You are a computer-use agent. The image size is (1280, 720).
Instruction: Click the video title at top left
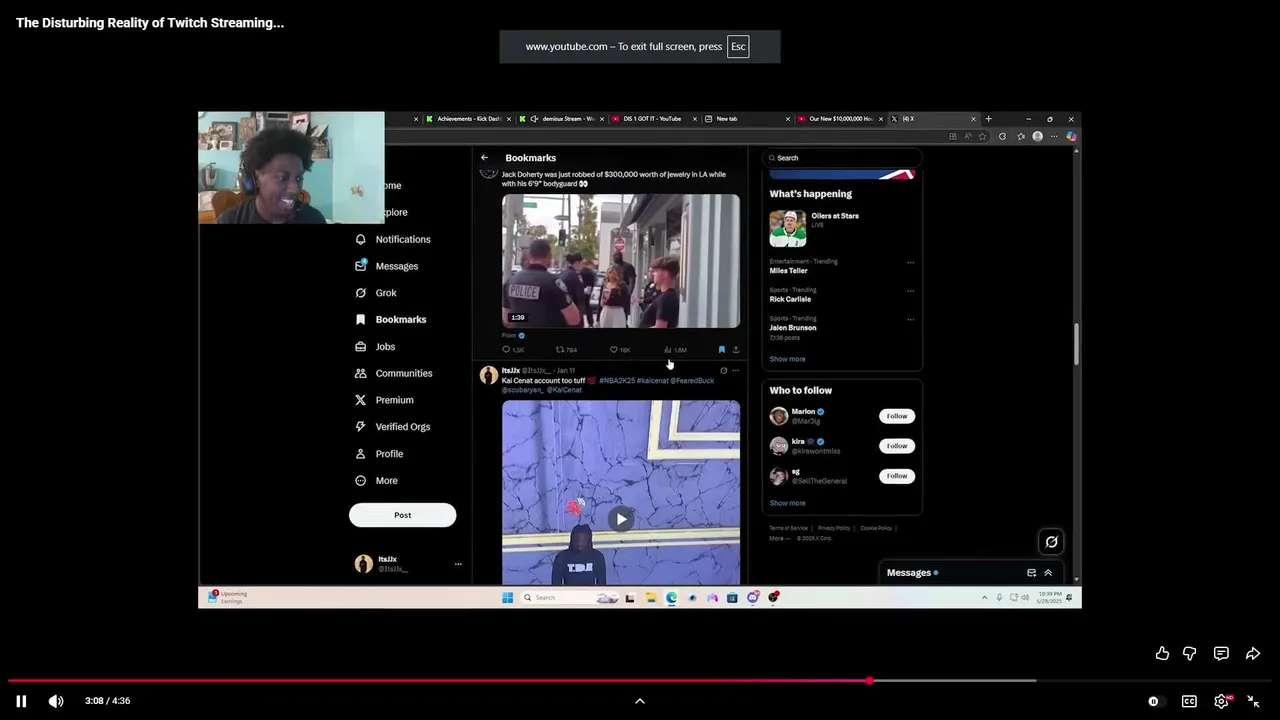tap(150, 22)
